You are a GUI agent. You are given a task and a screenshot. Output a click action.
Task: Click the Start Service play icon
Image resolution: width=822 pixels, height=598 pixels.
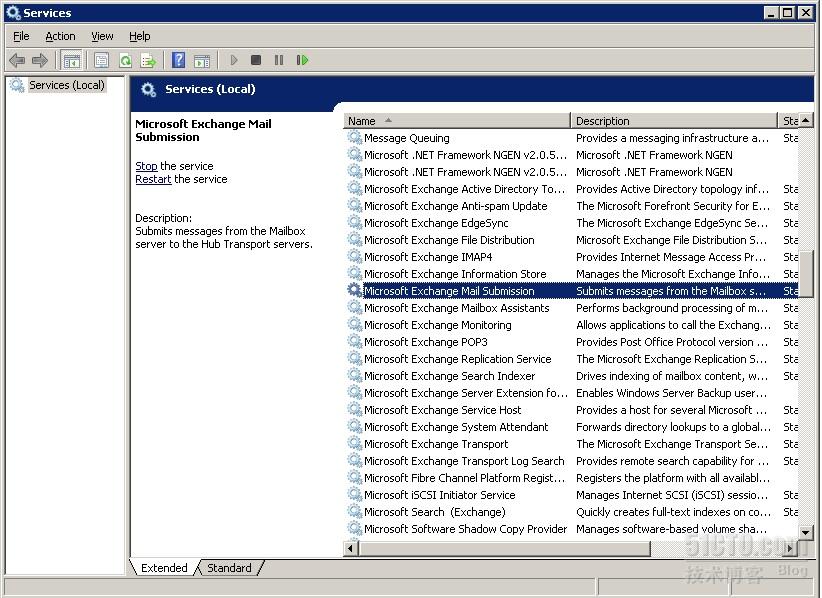coord(234,60)
